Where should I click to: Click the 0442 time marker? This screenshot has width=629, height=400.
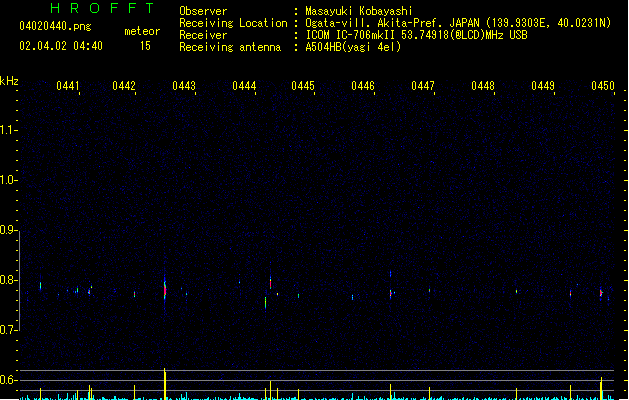point(124,86)
